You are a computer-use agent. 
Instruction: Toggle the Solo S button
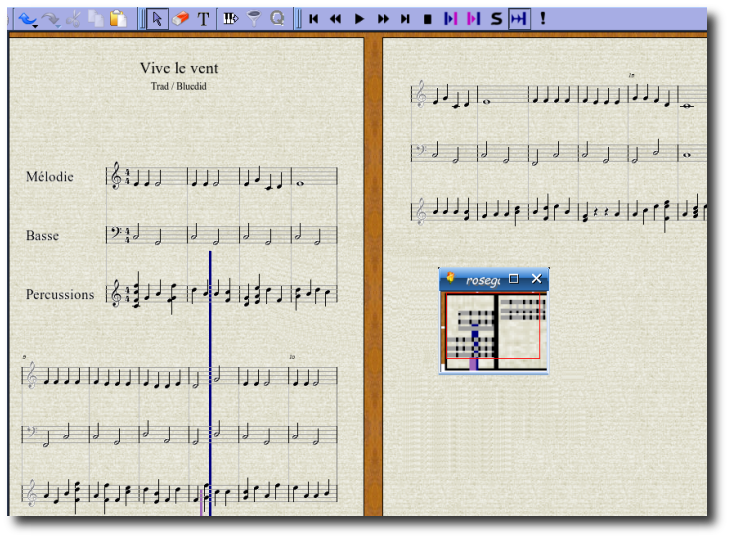[x=496, y=19]
